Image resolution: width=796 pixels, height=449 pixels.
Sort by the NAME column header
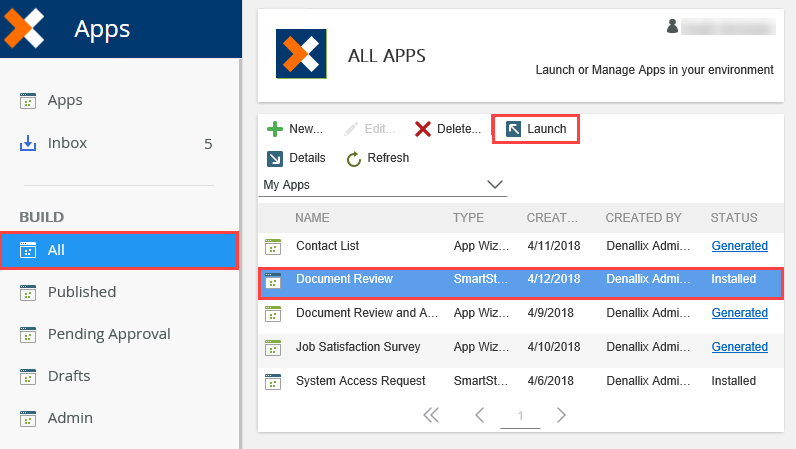312,218
